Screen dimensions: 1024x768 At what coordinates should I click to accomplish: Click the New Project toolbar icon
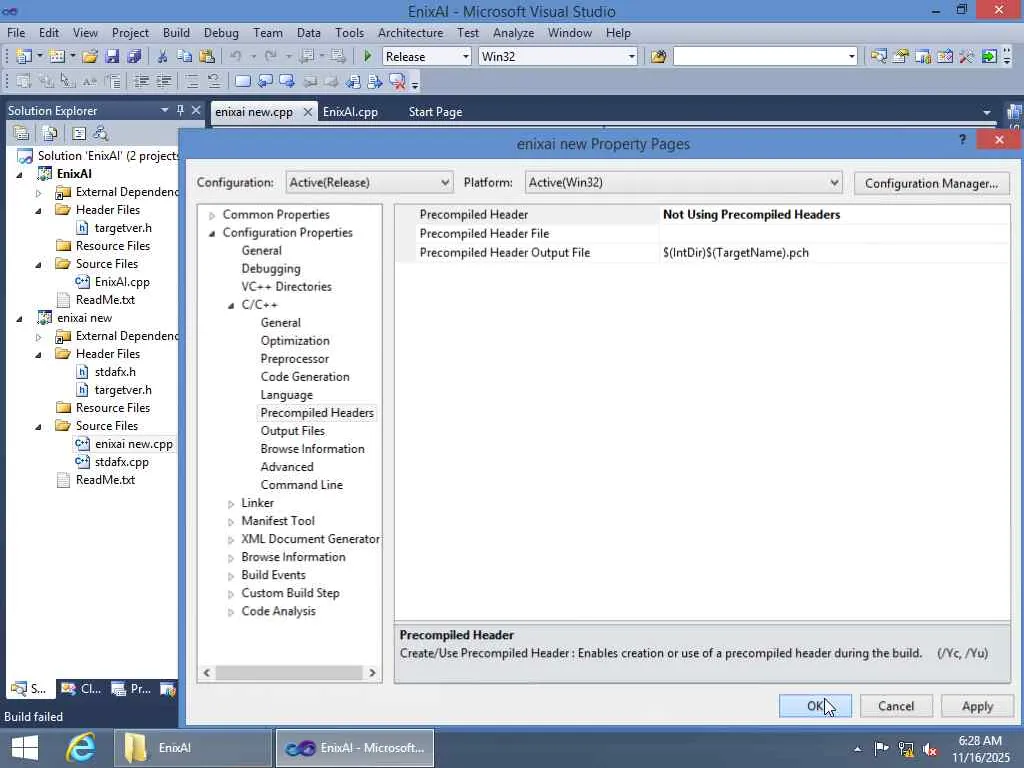coord(24,57)
